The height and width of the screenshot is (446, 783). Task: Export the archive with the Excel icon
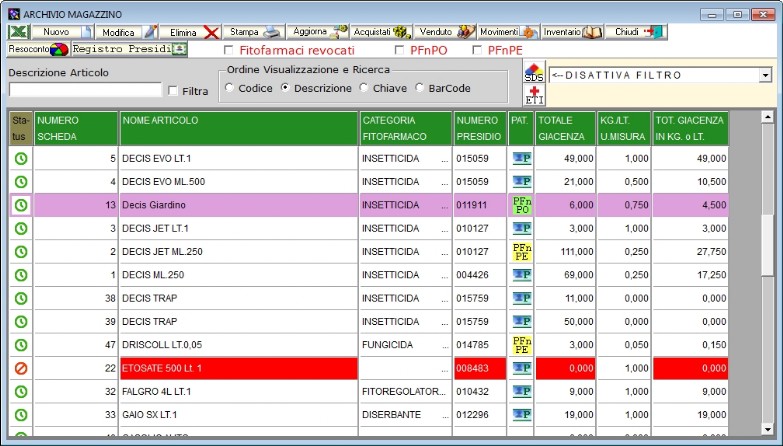click(19, 32)
